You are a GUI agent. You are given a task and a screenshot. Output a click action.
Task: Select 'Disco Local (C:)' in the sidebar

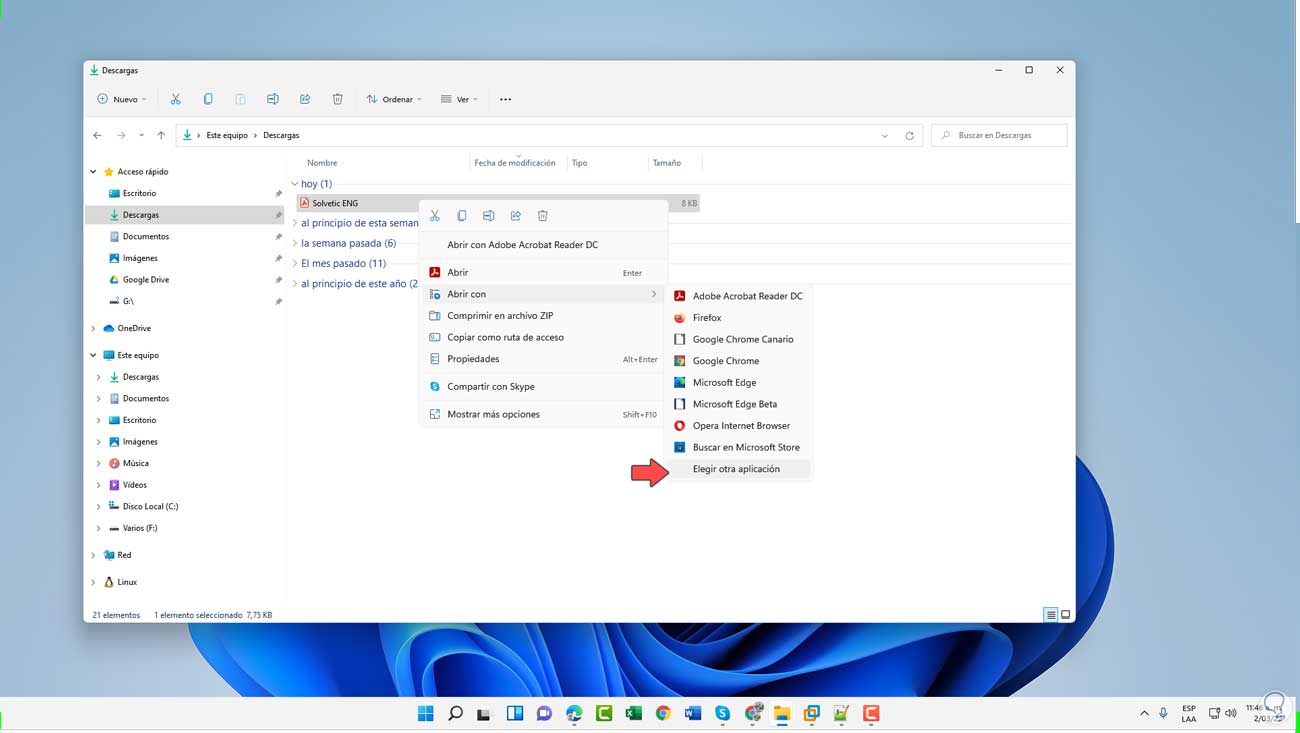(x=150, y=506)
